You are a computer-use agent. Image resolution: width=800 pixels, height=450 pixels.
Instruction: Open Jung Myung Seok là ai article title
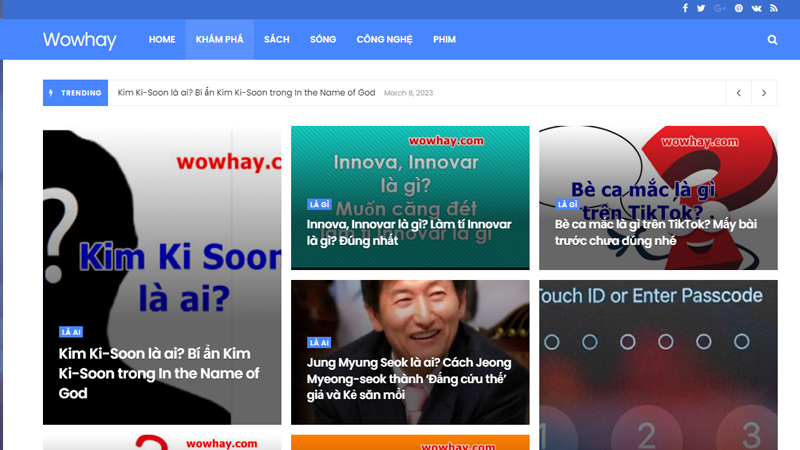click(409, 378)
